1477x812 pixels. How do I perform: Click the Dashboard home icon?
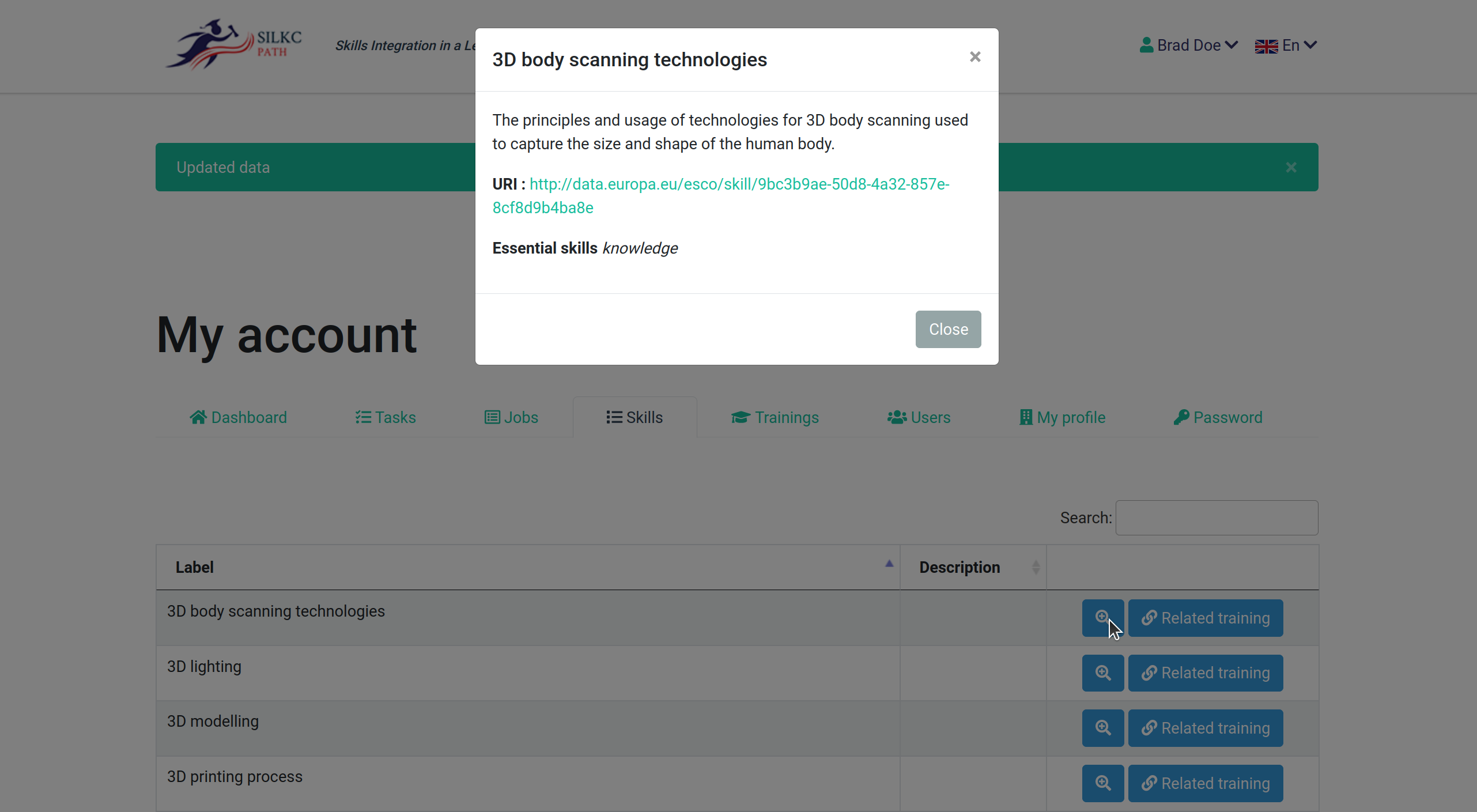198,417
